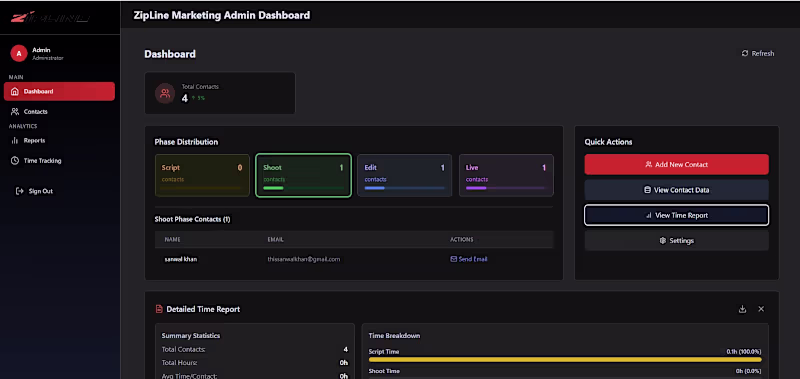Select the Script phase card
The image size is (800, 379).
pyautogui.click(x=202, y=175)
